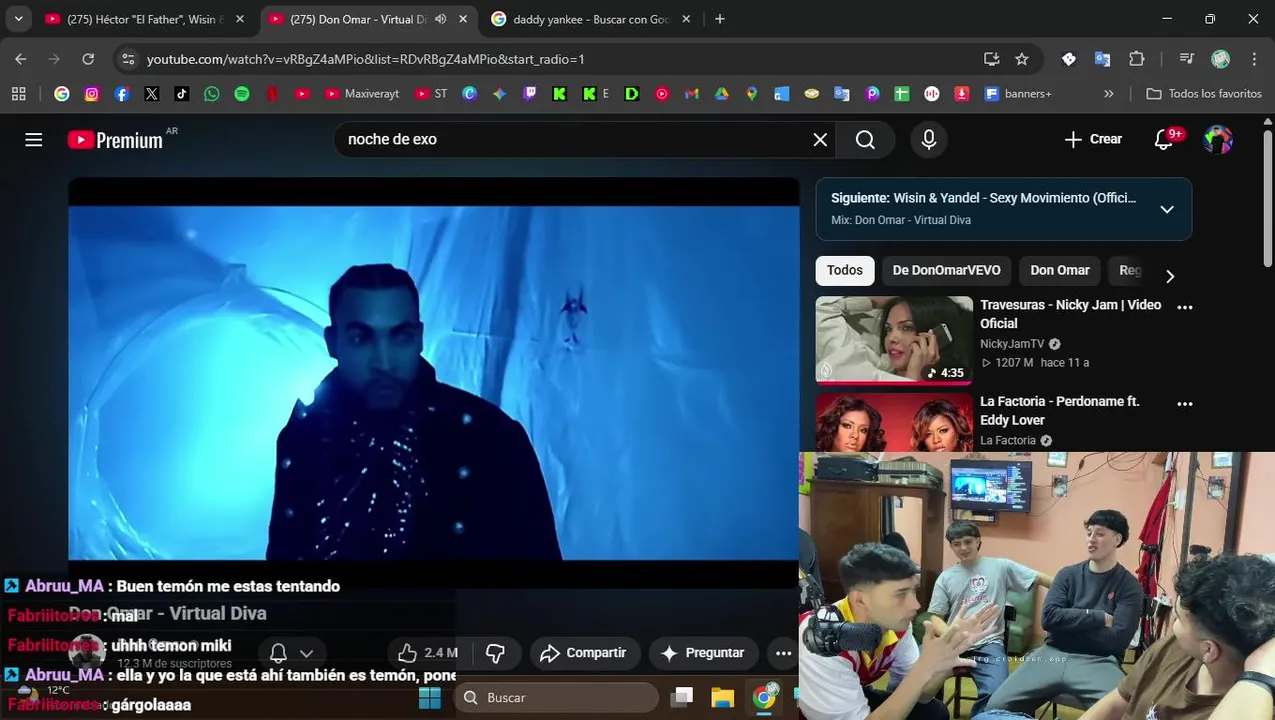Open the WhatsApp bookmark
The image size is (1275, 720).
pyautogui.click(x=212, y=94)
